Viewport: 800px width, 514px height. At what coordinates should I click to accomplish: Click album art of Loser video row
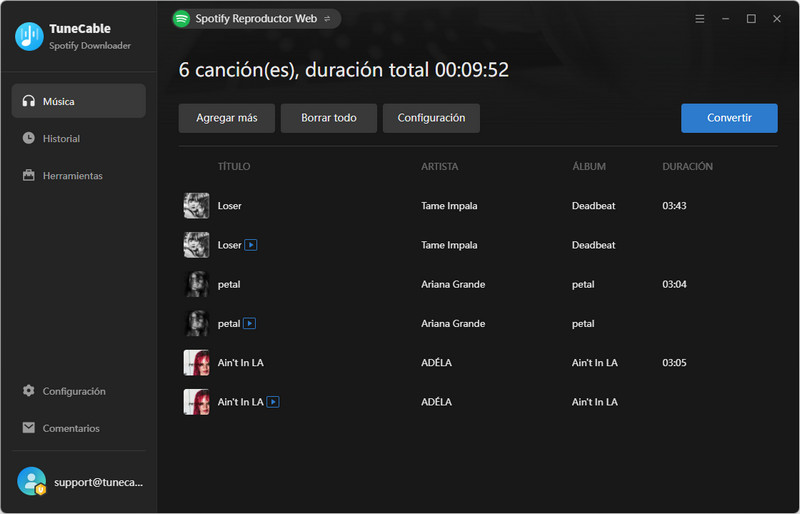coord(196,245)
